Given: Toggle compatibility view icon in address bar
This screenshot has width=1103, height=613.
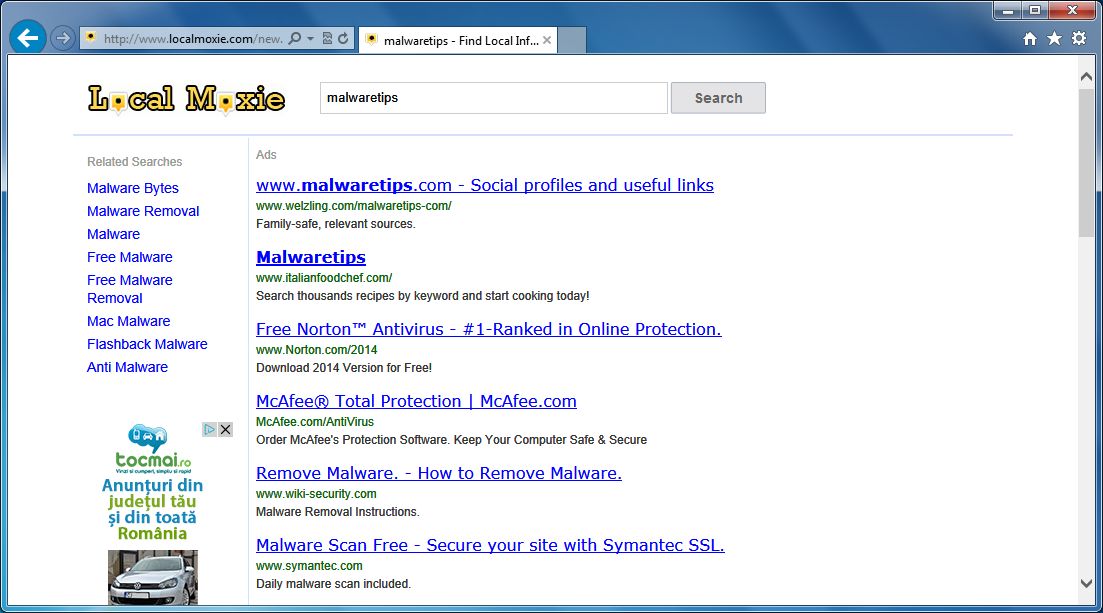Looking at the screenshot, I should tap(327, 38).
